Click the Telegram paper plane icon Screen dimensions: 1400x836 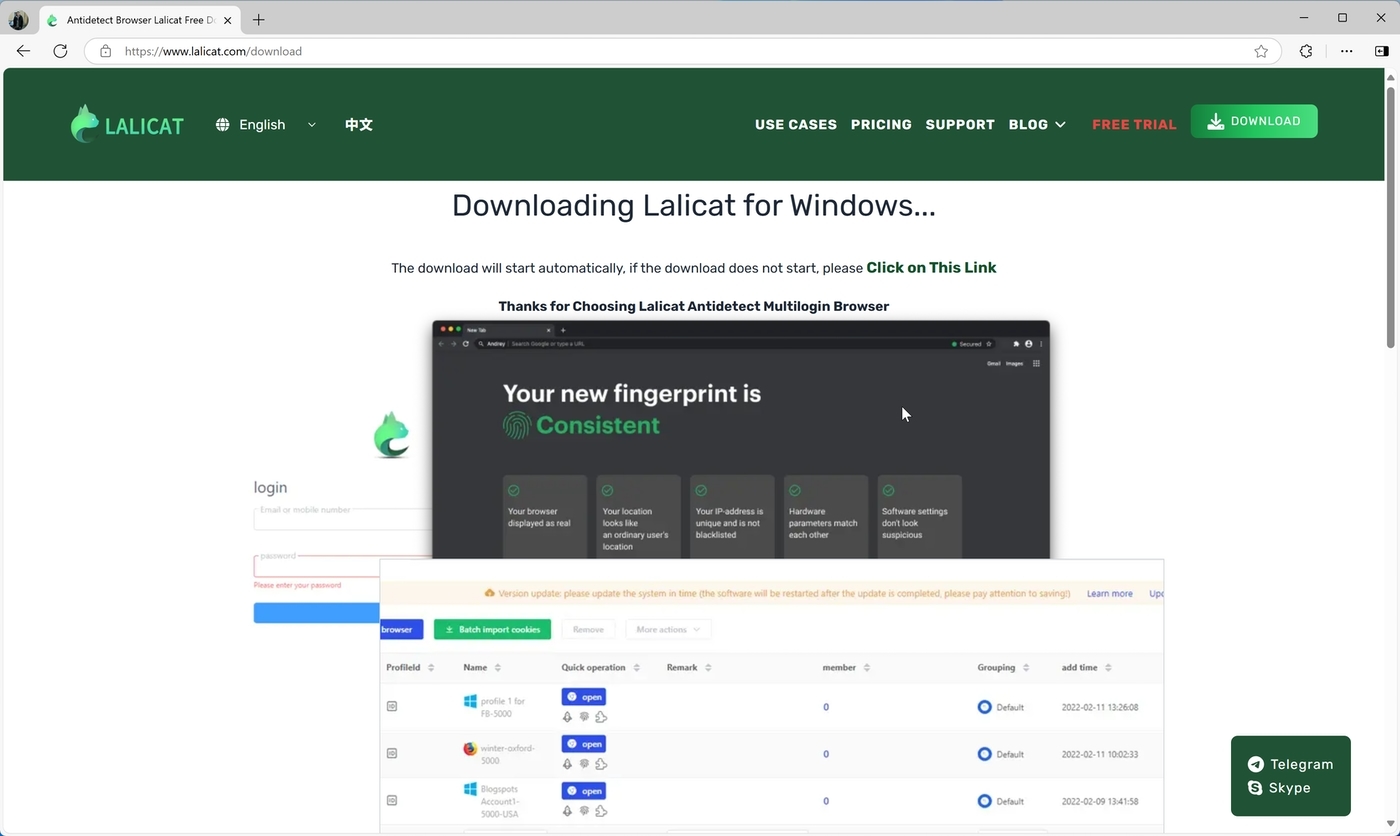[x=1255, y=764]
